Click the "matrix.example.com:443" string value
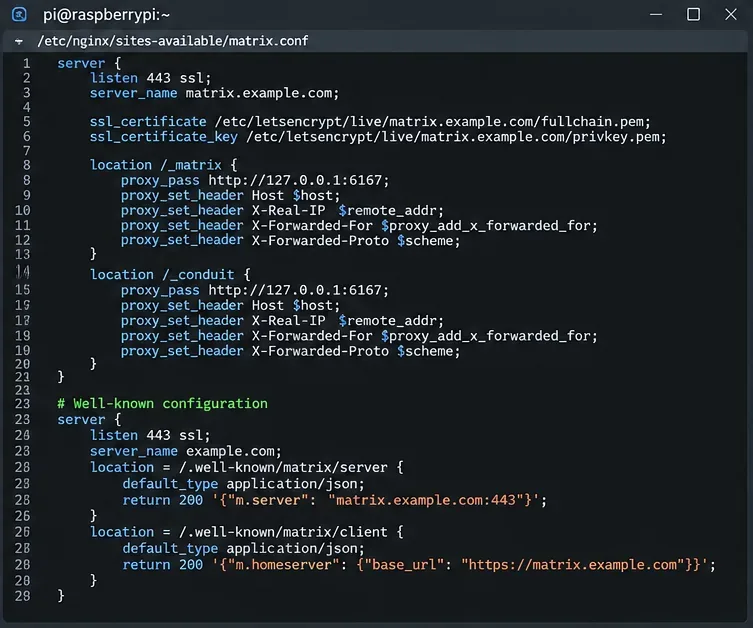Image resolution: width=753 pixels, height=628 pixels. pyautogui.click(x=427, y=500)
